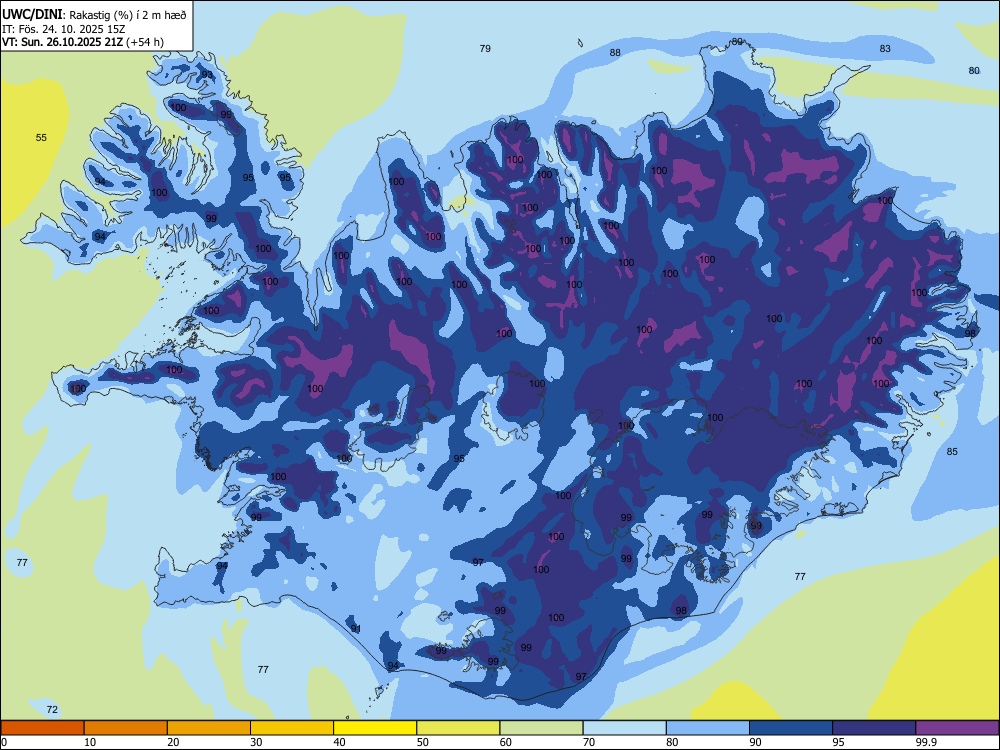1000x750 pixels.
Task: Select the light blue 70–80 legend swatch
Action: tap(624, 728)
